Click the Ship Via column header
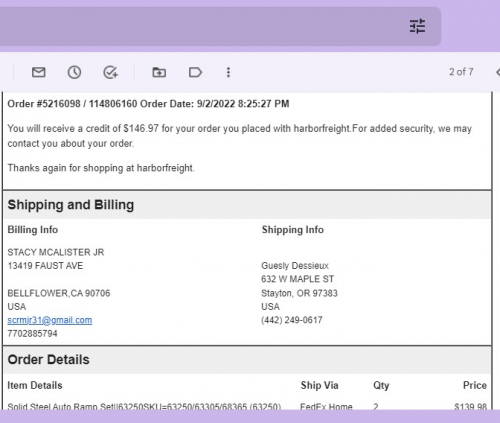500x423 pixels. (319, 385)
